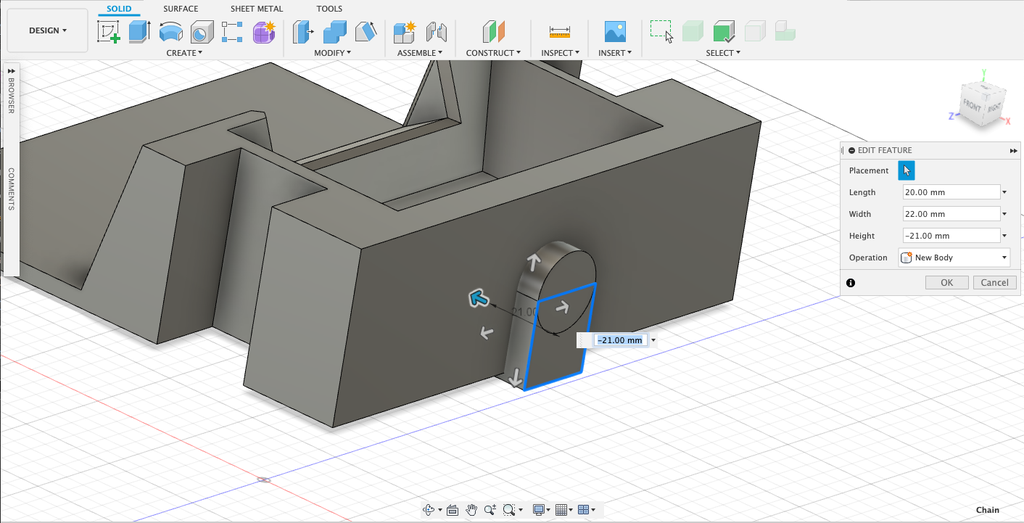The width and height of the screenshot is (1024, 523).
Task: Click the Width input field
Action: (x=948, y=214)
